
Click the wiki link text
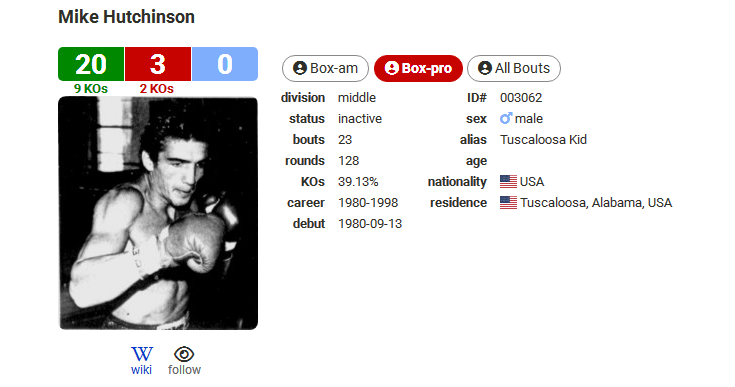coord(141,370)
